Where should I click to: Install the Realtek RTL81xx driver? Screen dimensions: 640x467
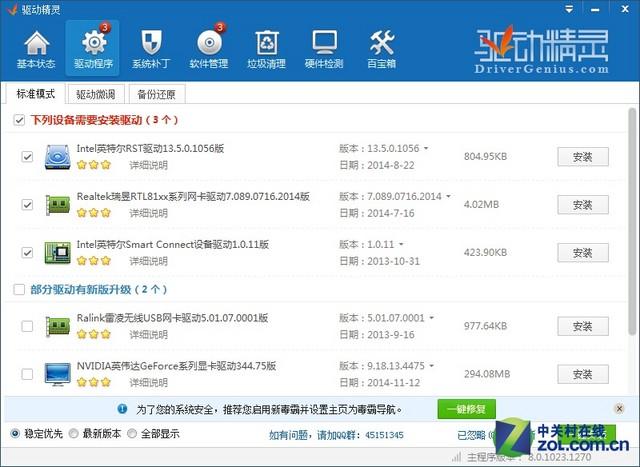[x=583, y=205]
